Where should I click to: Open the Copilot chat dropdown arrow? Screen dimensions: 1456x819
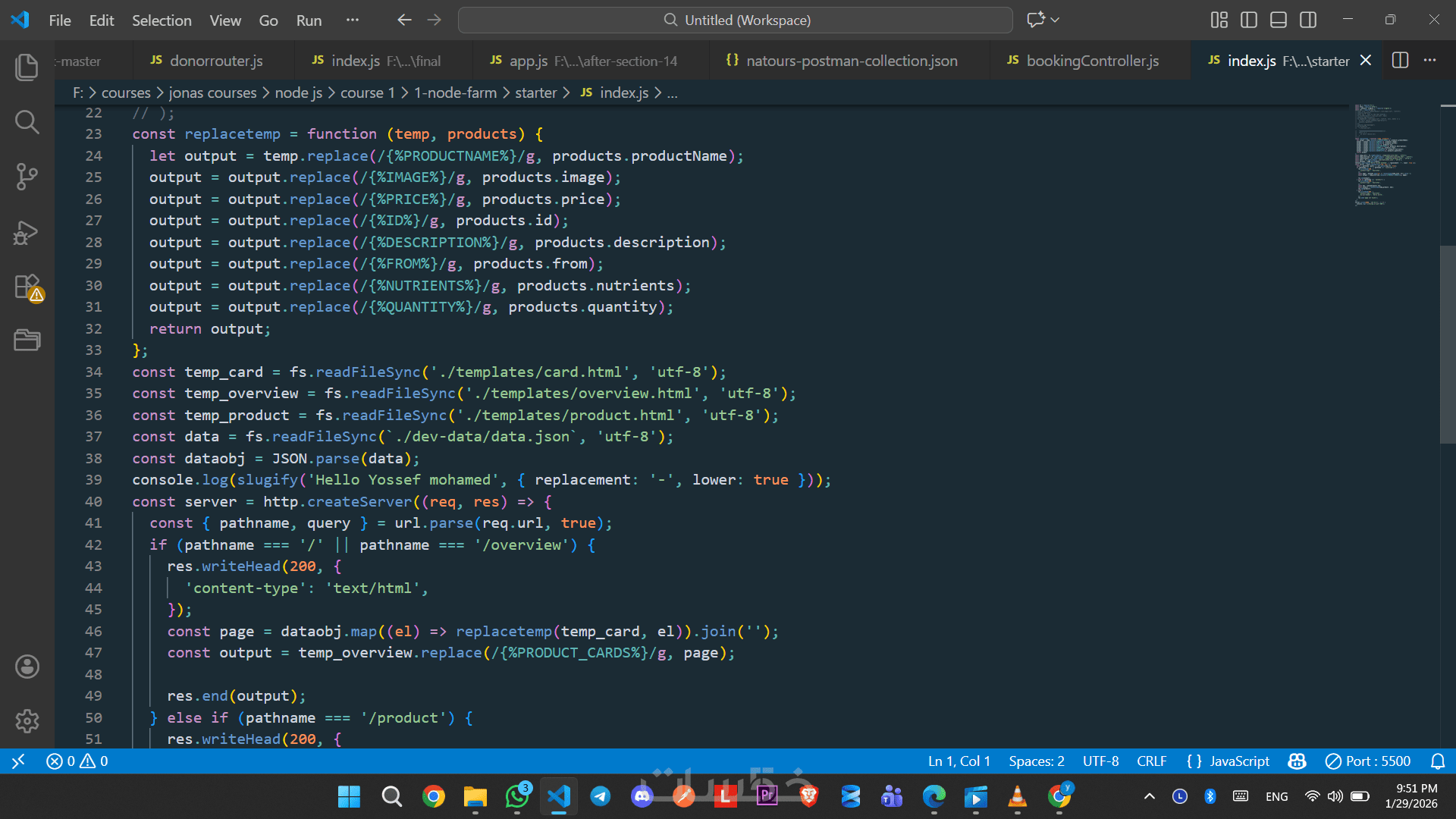click(x=1056, y=20)
